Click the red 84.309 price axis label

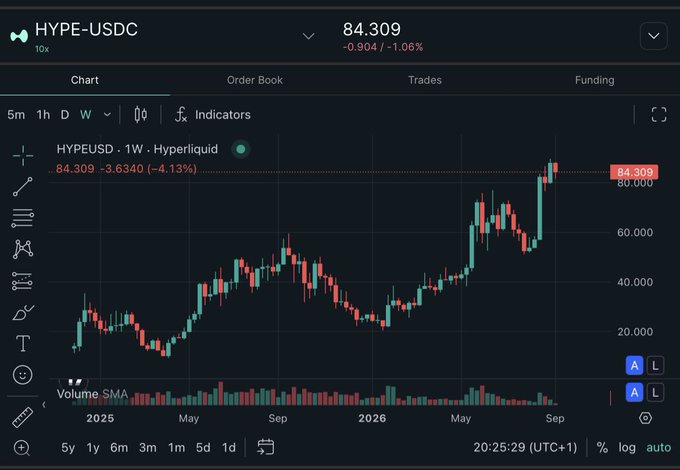(x=634, y=172)
